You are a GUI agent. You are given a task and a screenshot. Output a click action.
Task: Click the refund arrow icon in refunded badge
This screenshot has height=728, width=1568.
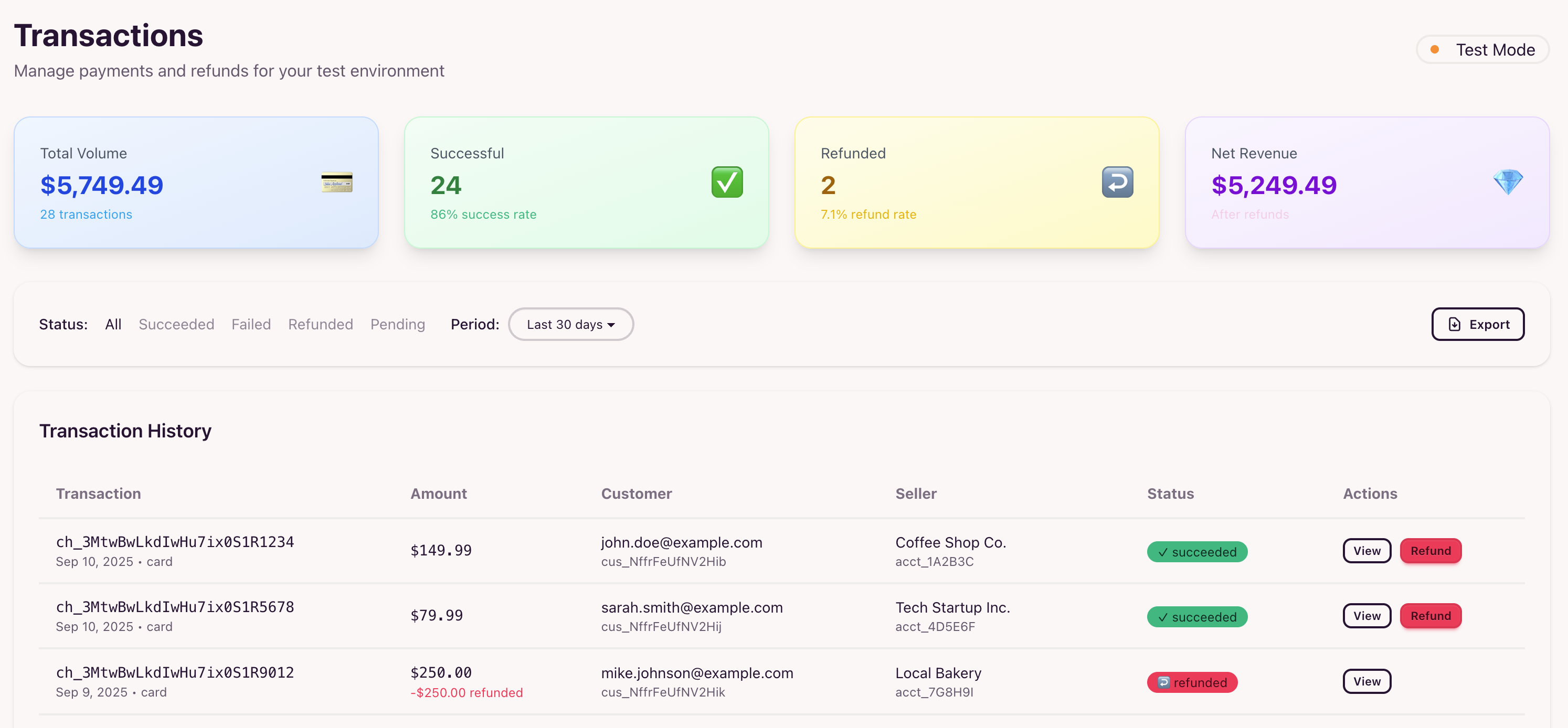pos(1163,682)
